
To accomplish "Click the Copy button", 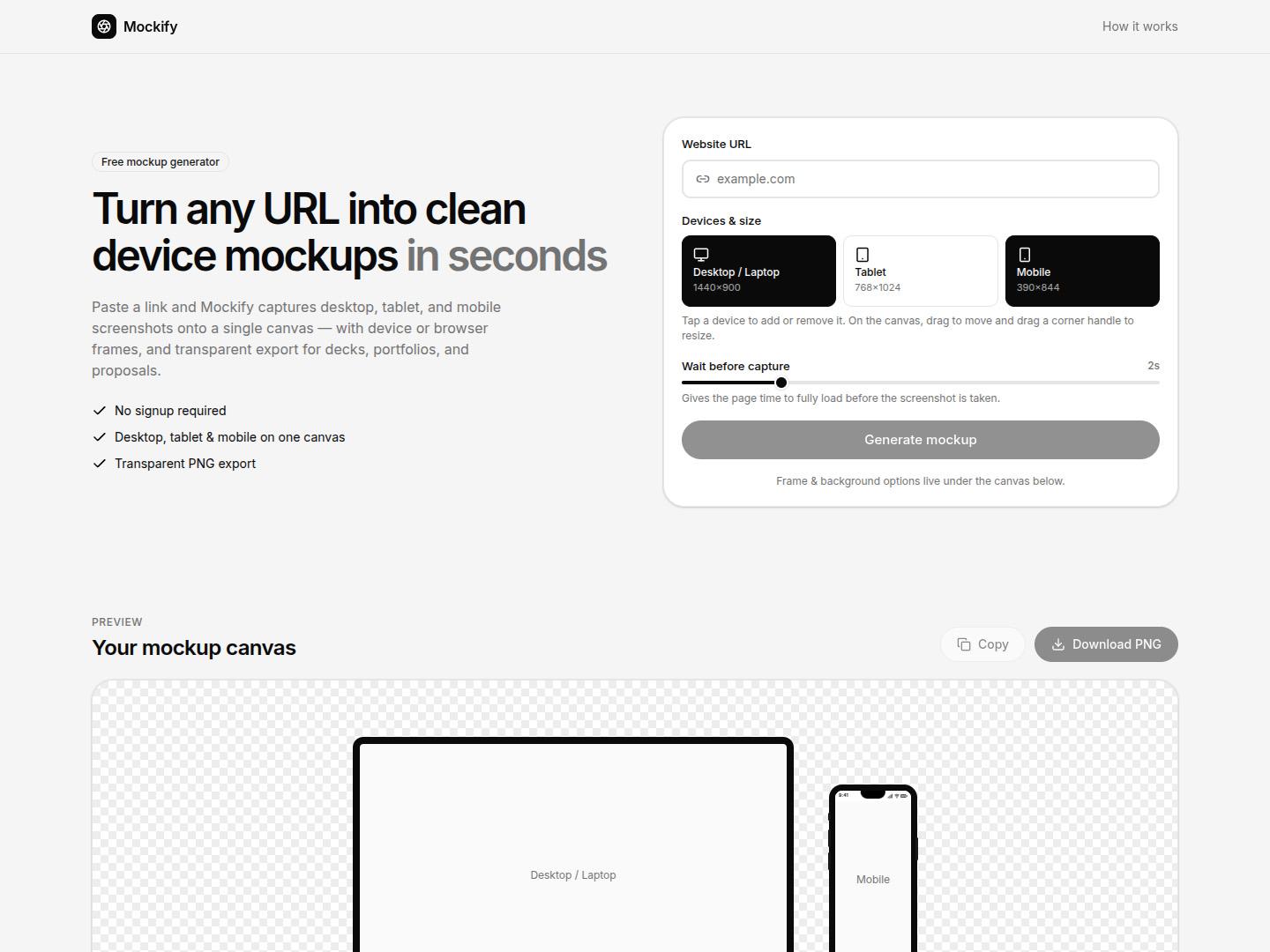I will [982, 644].
